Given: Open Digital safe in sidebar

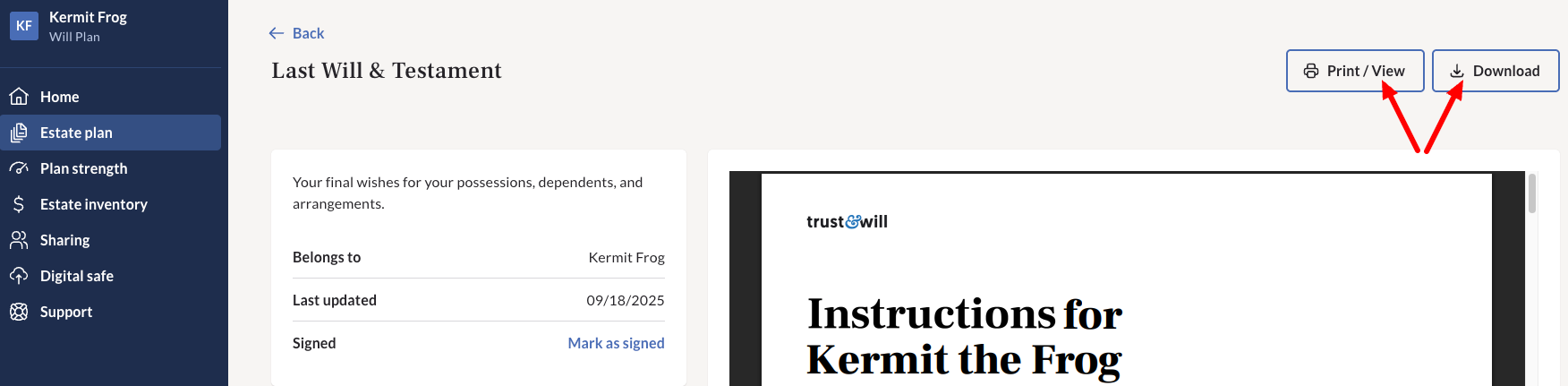Looking at the screenshot, I should (x=76, y=276).
